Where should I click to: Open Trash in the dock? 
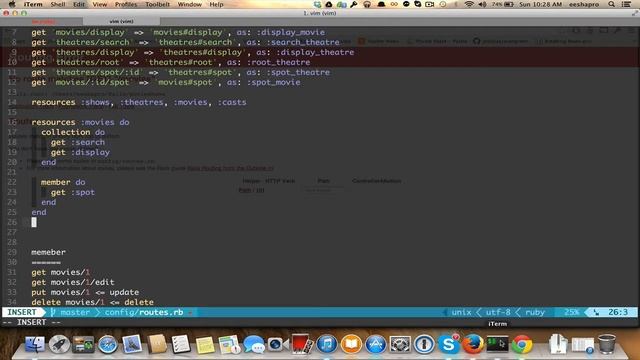point(607,343)
